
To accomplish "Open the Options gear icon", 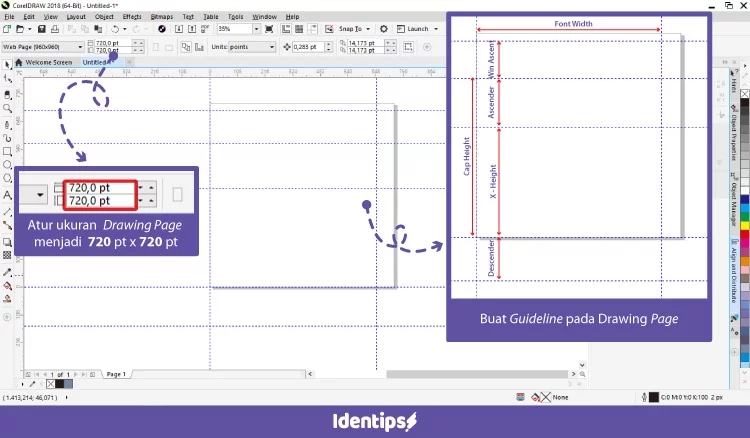I will (381, 30).
